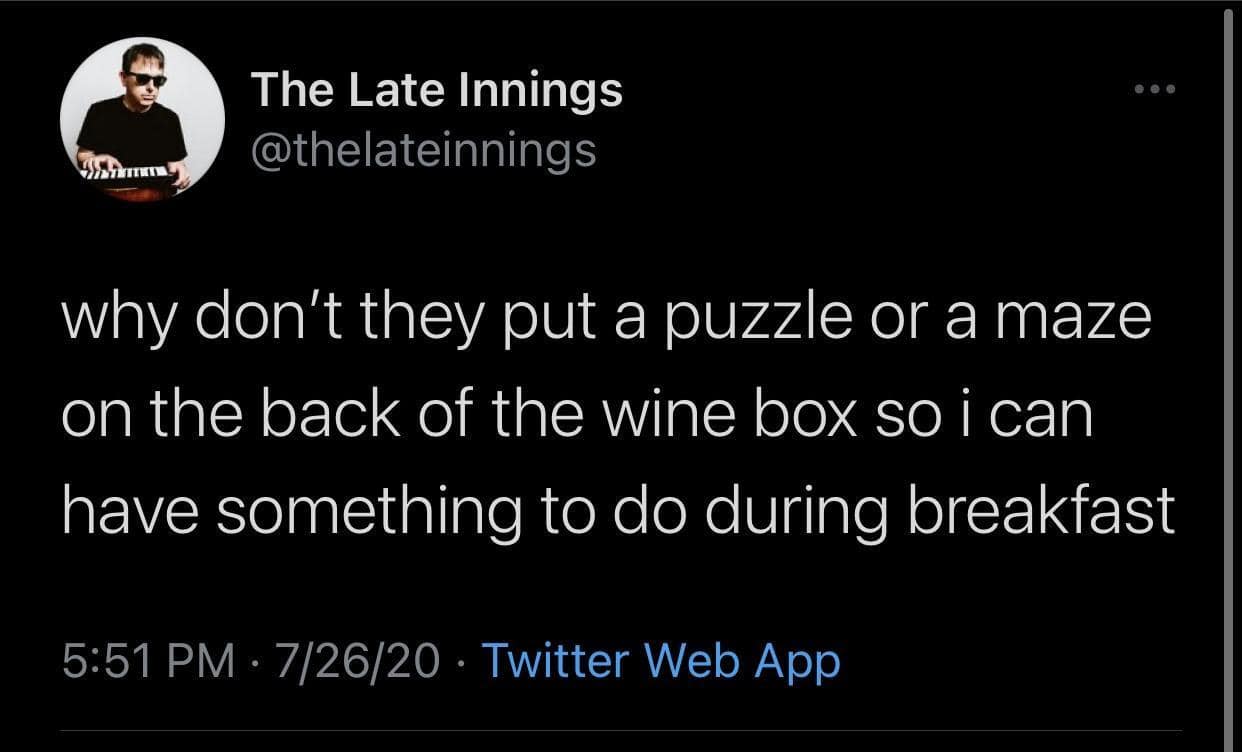Viewport: 1242px width, 752px height.
Task: Click the @thelateinnings handle
Action: click(423, 151)
